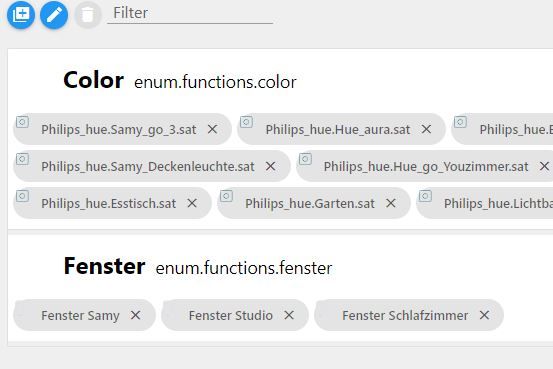Remove Philips_hue.Hue_aura.sat chip

pos(426,129)
